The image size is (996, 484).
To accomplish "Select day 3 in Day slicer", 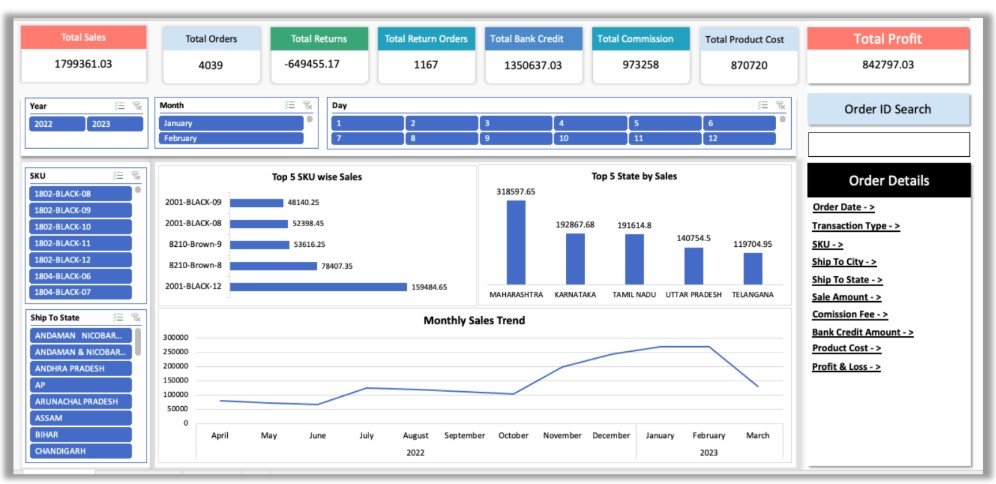I will [x=516, y=123].
